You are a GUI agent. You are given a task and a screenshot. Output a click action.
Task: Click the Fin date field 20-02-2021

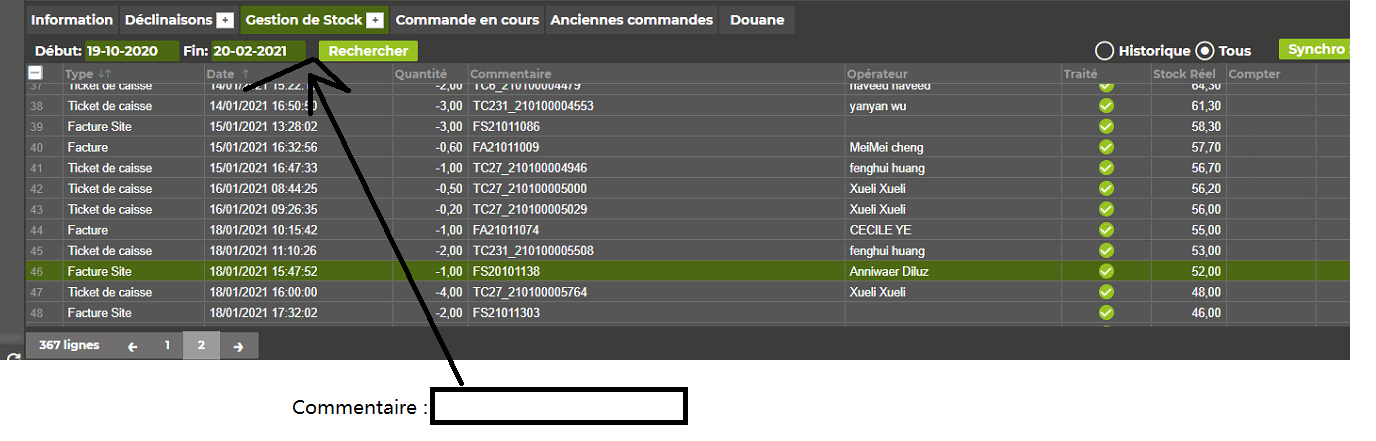coord(257,51)
